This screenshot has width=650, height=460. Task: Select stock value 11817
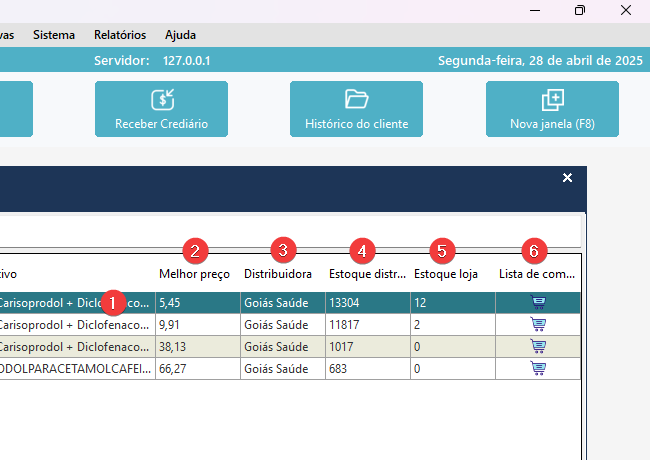368,324
